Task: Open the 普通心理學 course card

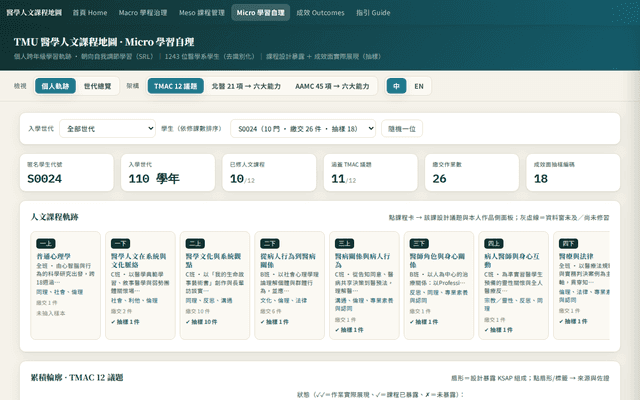Action: coord(65,285)
